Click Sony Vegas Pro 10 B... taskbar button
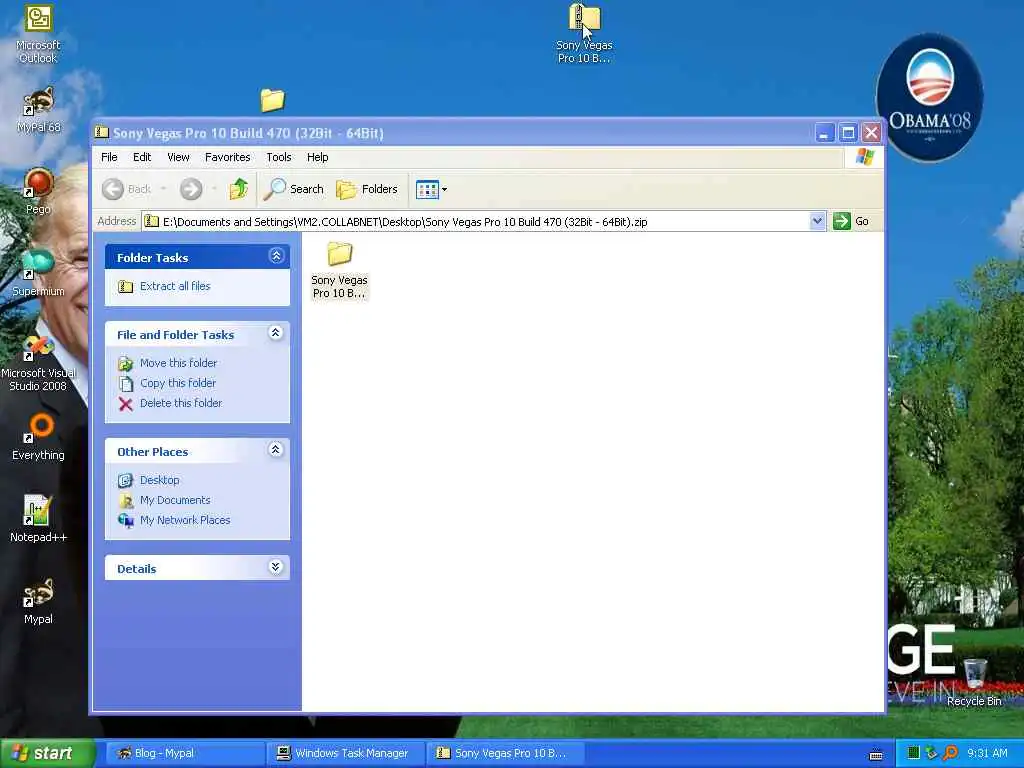The image size is (1024, 768). click(504, 754)
